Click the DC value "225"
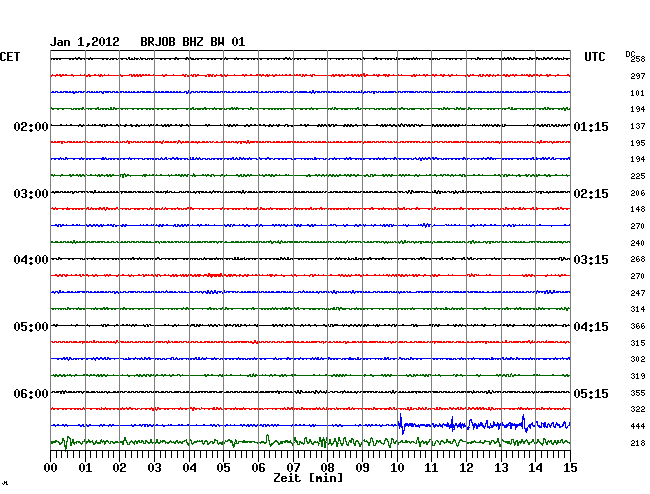 pos(638,176)
